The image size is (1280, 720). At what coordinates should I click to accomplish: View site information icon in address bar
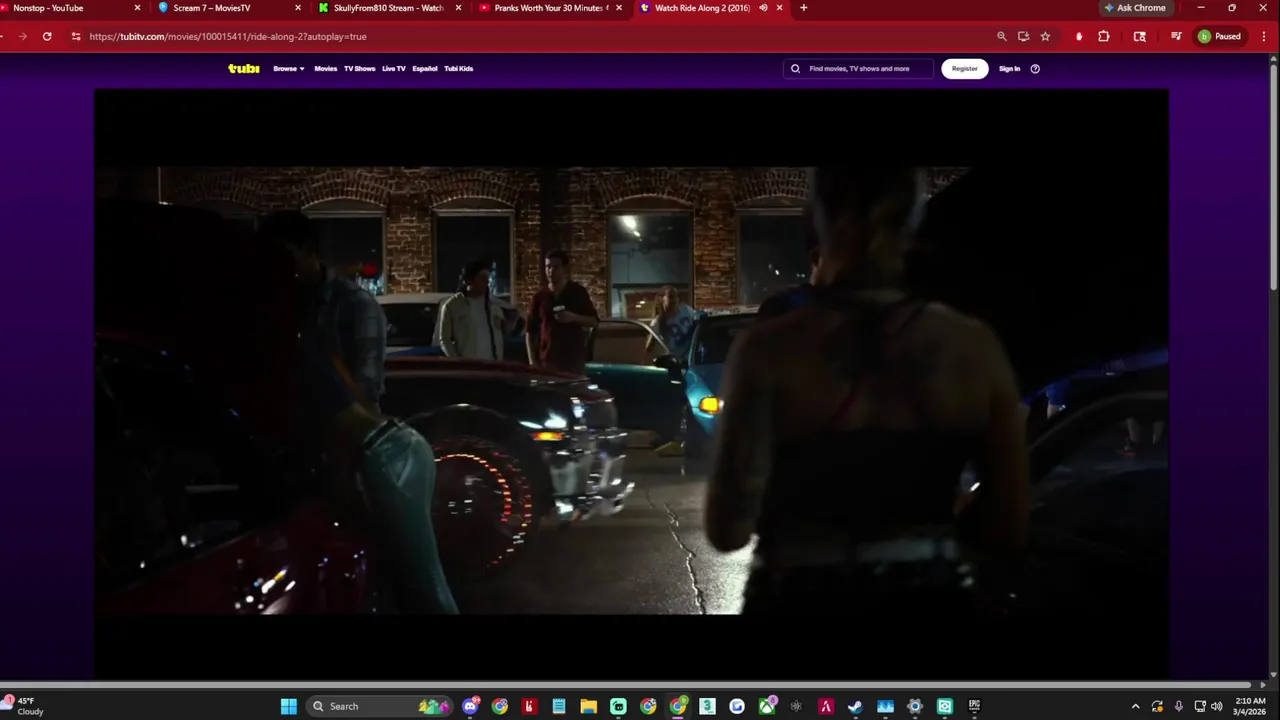76,36
